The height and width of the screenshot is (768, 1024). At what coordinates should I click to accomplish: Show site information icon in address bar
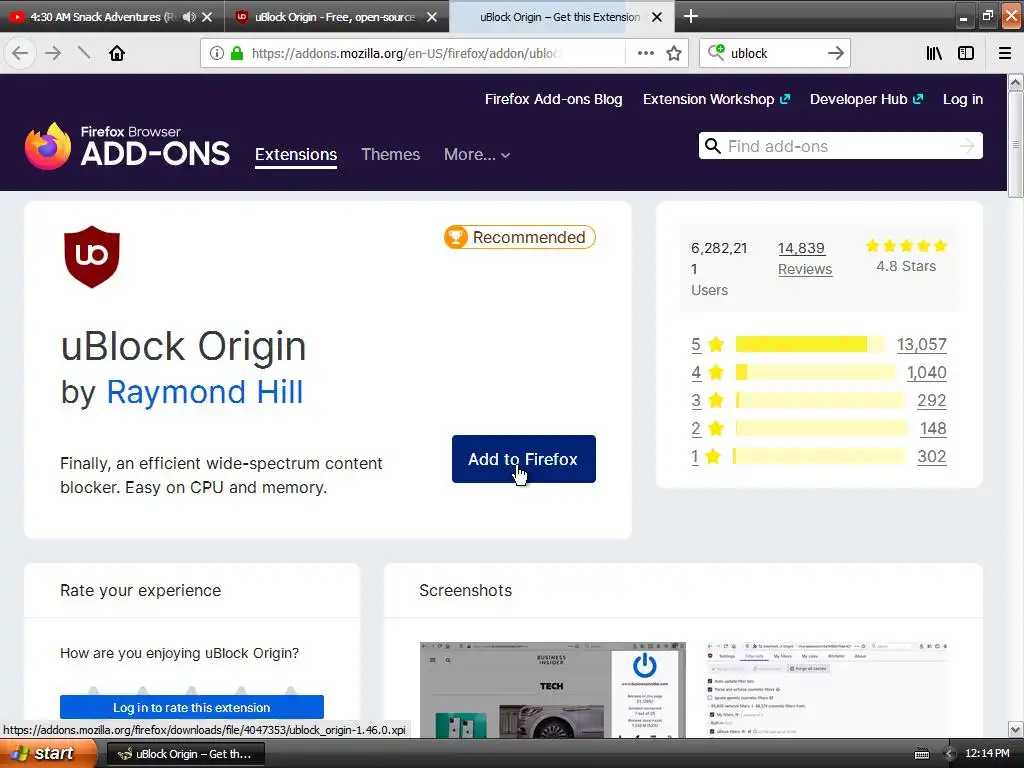[x=217, y=54]
